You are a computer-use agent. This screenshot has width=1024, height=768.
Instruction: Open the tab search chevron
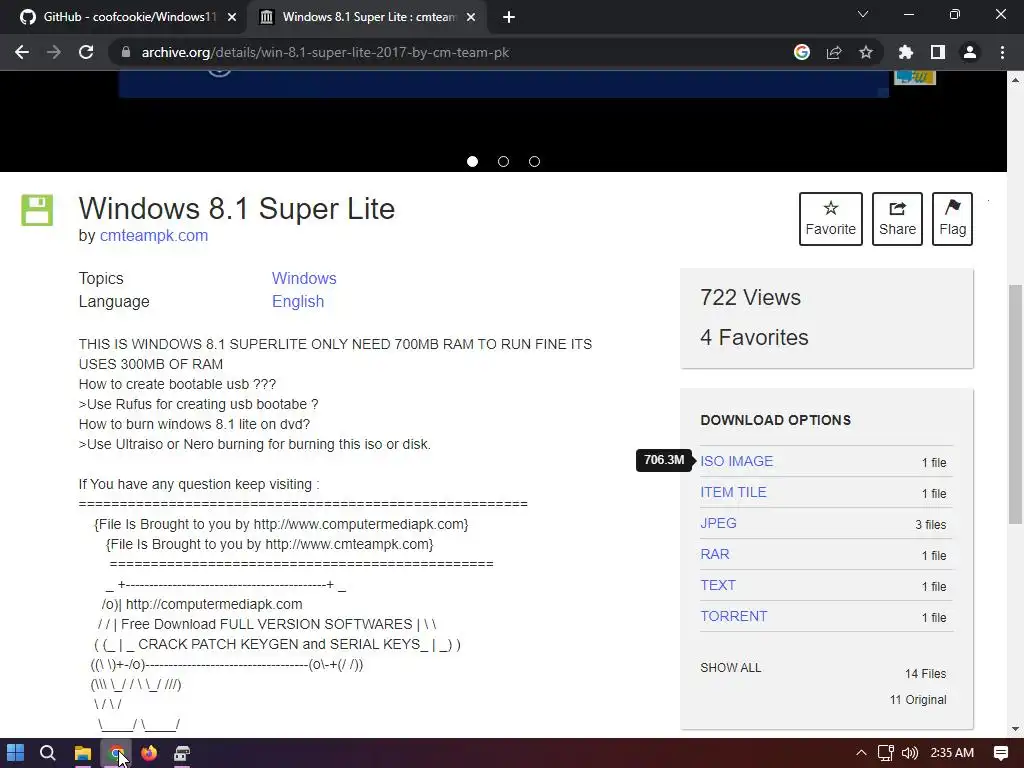(x=863, y=14)
